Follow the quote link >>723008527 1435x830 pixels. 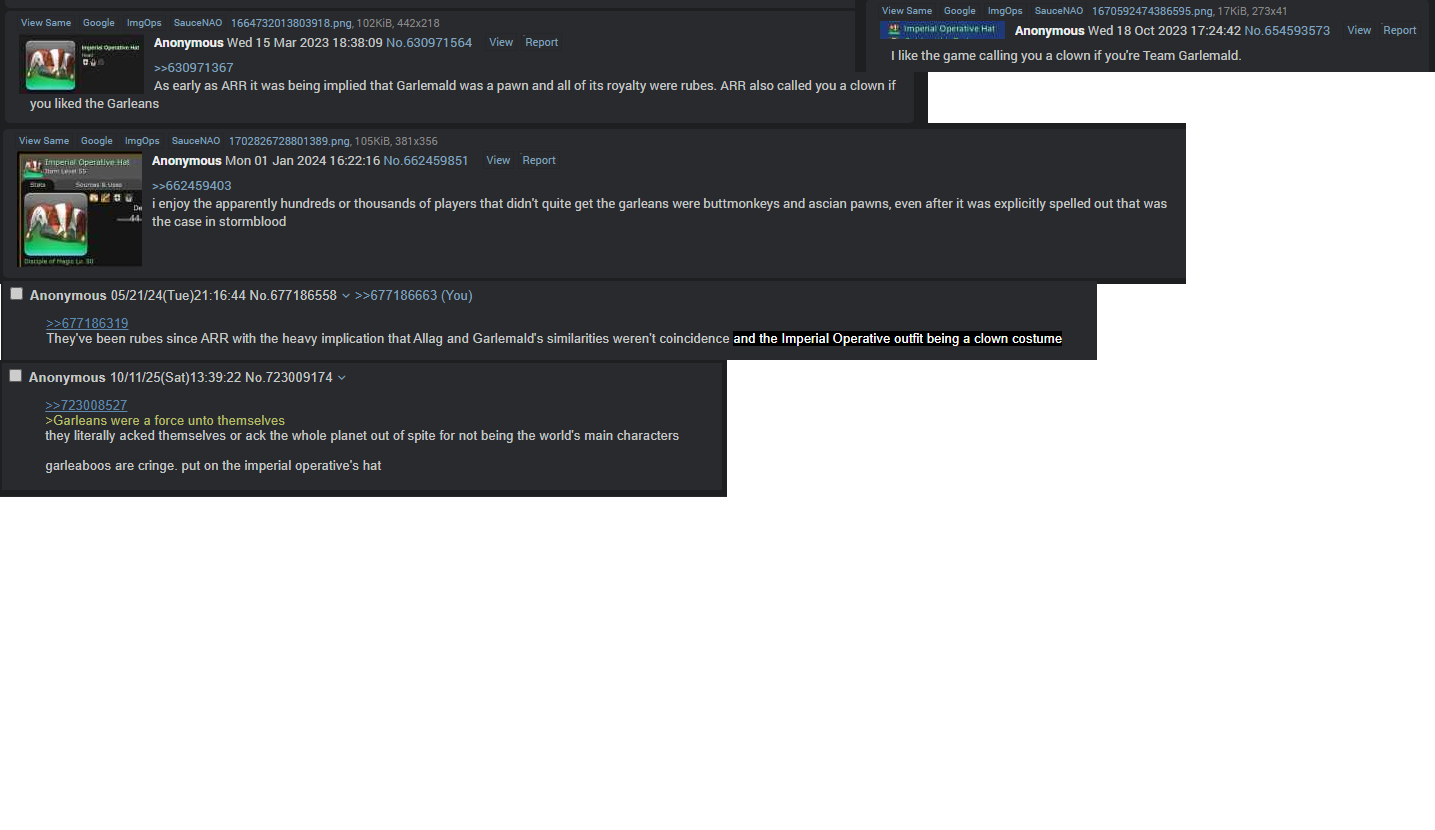tap(86, 405)
